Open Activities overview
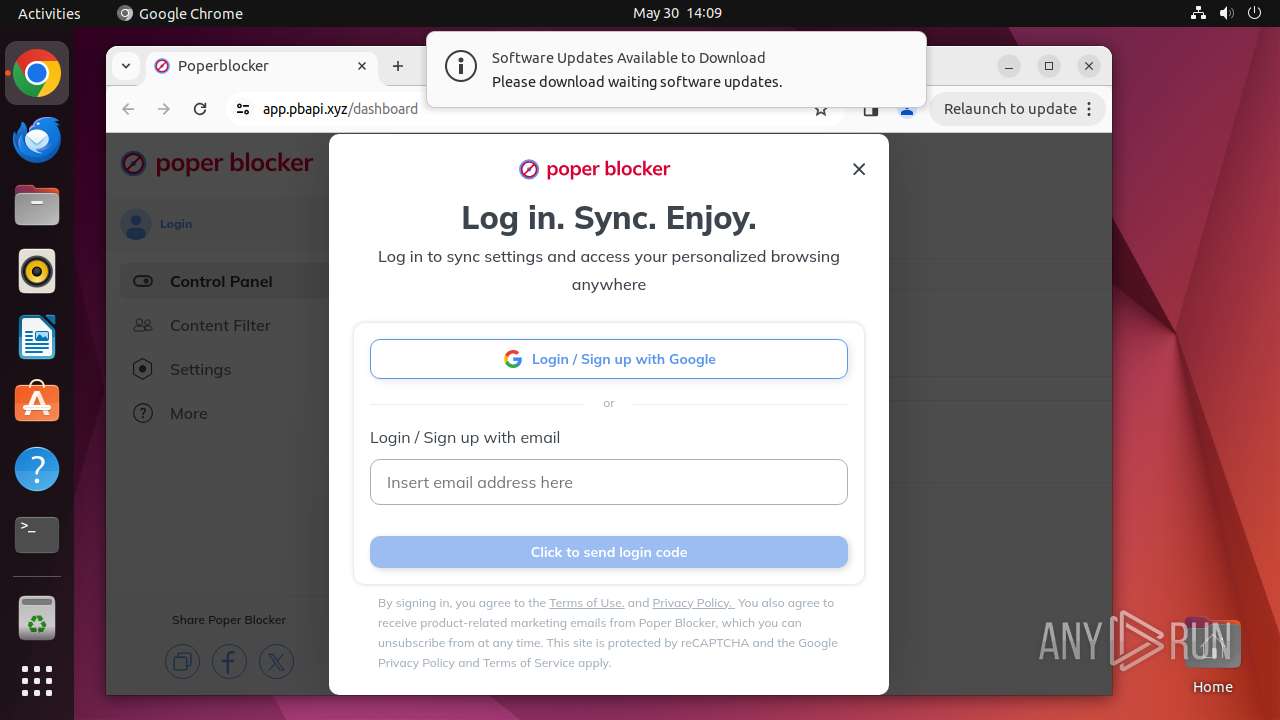Screen dimensions: 1280x720 pyautogui.click(x=49, y=13)
